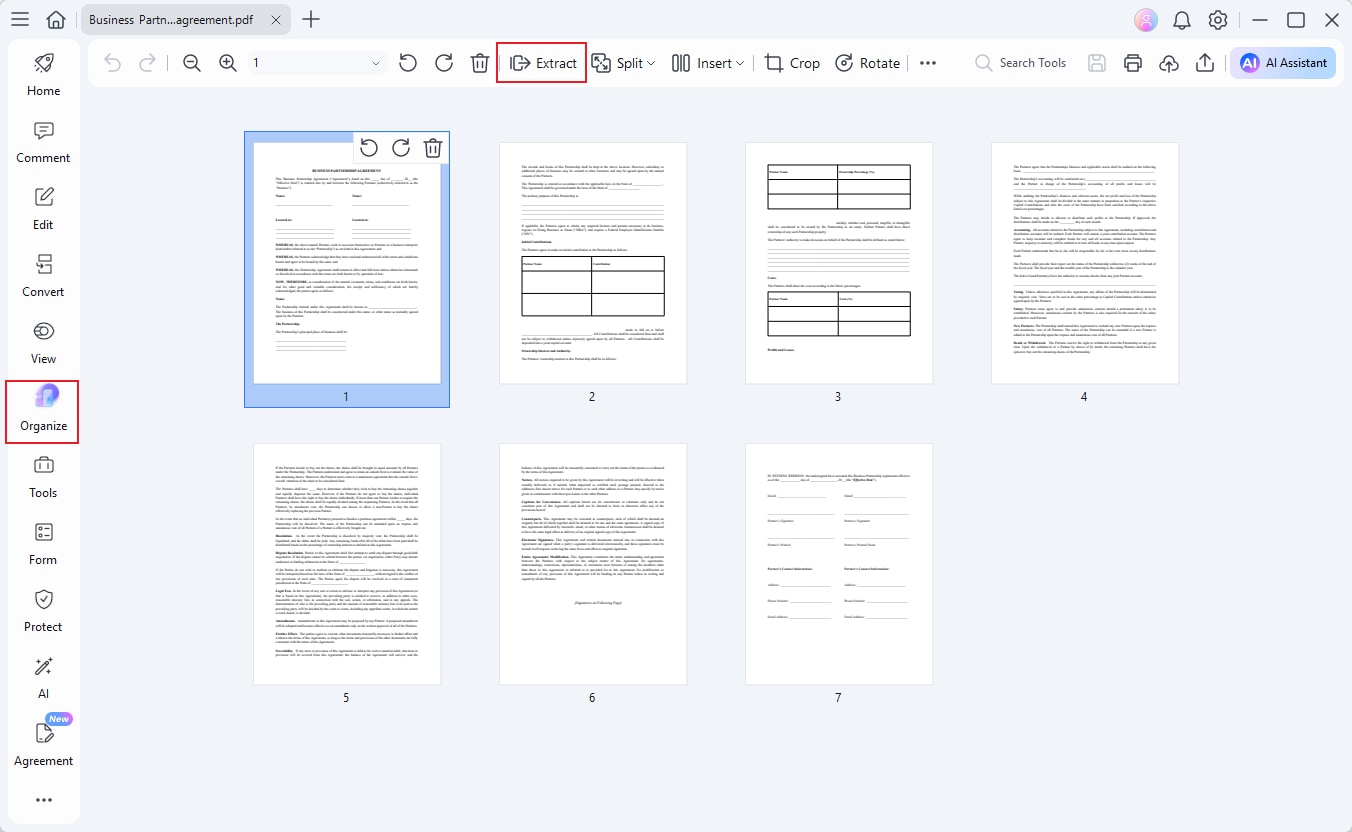The width and height of the screenshot is (1352, 832).
Task: Rotate page 1 left via thumbnail overlay
Action: coord(369,148)
